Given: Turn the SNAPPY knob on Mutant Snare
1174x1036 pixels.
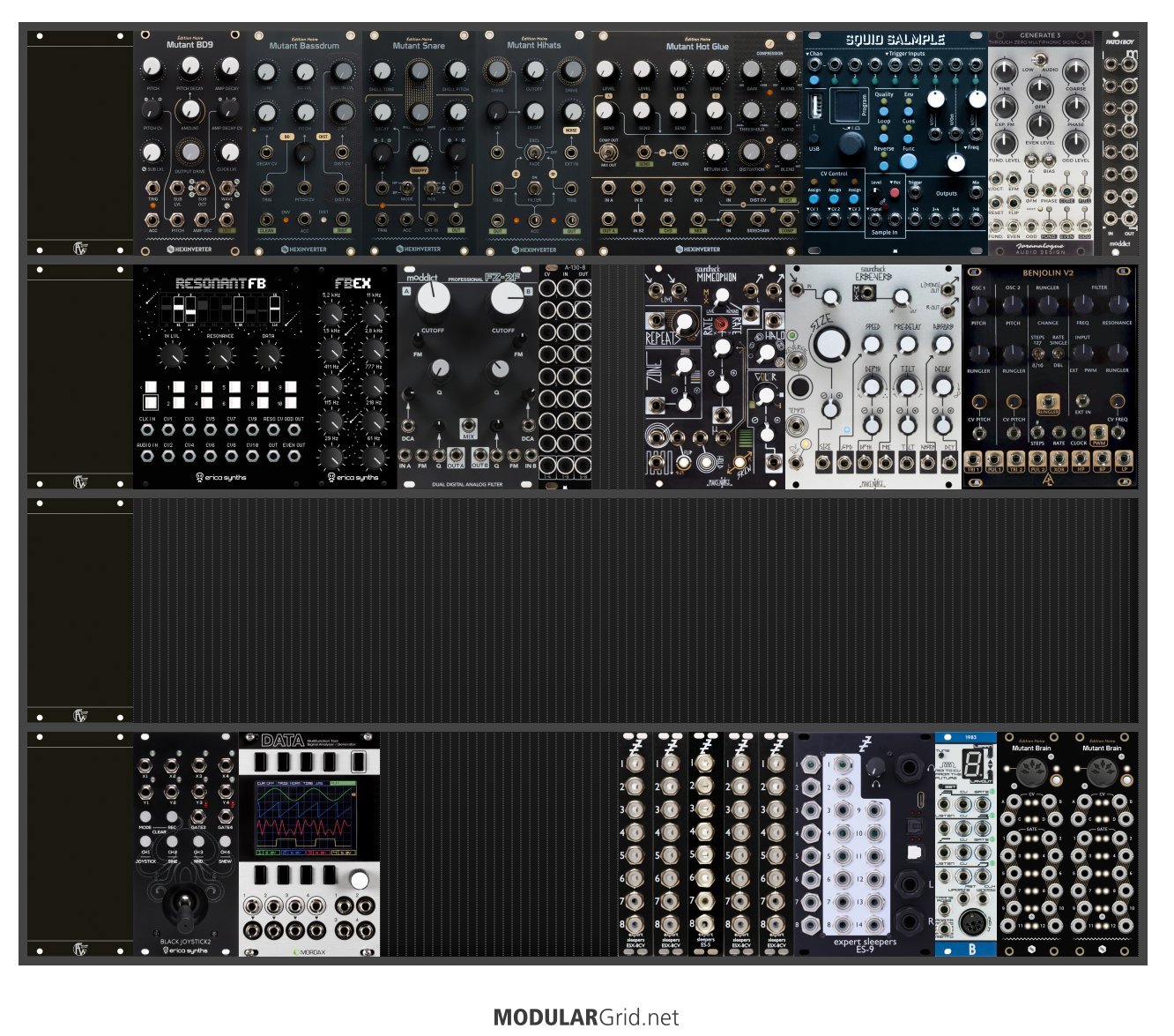Looking at the screenshot, I should pyautogui.click(x=420, y=153).
